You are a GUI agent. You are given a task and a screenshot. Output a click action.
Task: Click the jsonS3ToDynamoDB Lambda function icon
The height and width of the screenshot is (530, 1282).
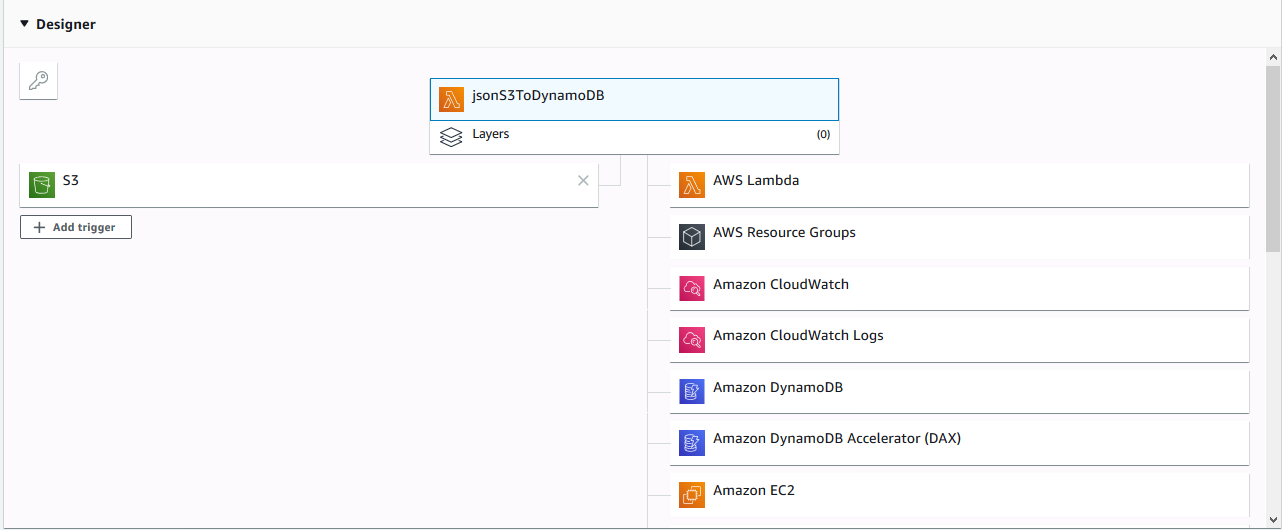(451, 99)
